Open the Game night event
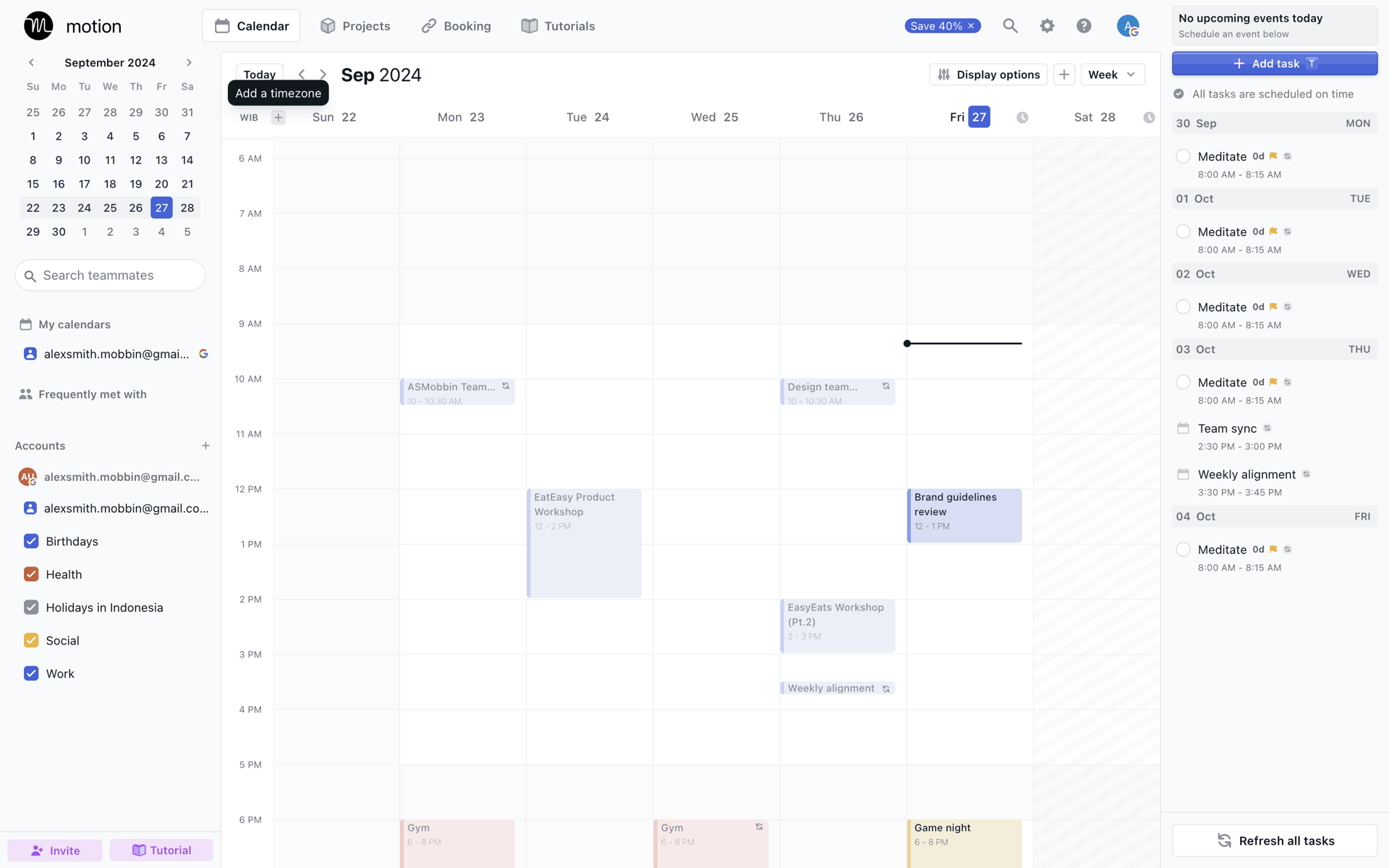 (x=964, y=843)
